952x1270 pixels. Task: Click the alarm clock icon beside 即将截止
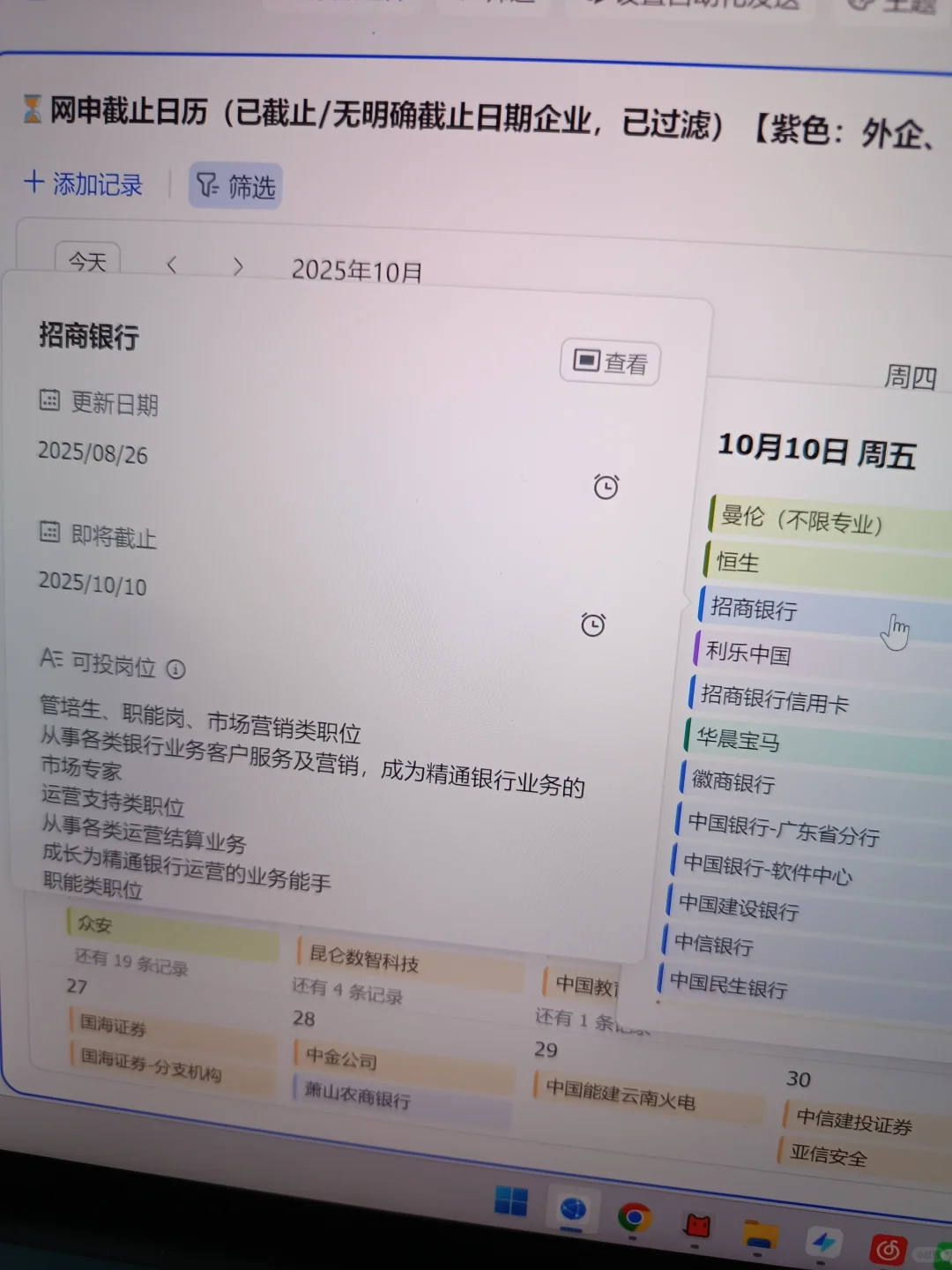pos(593,624)
